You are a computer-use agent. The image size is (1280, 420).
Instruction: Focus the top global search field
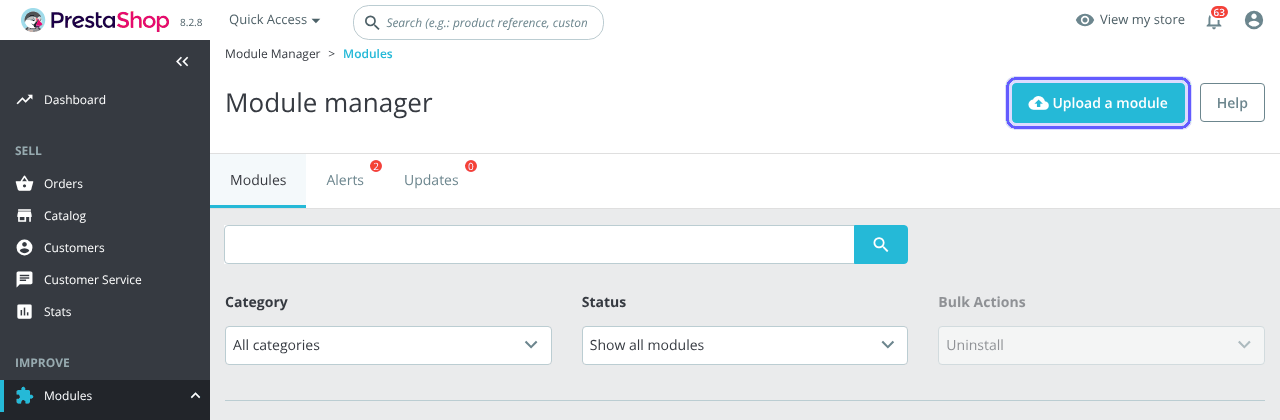click(478, 22)
